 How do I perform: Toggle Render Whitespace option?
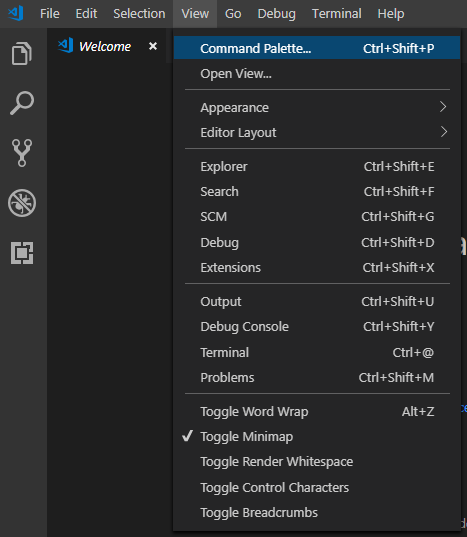pyautogui.click(x=317, y=462)
